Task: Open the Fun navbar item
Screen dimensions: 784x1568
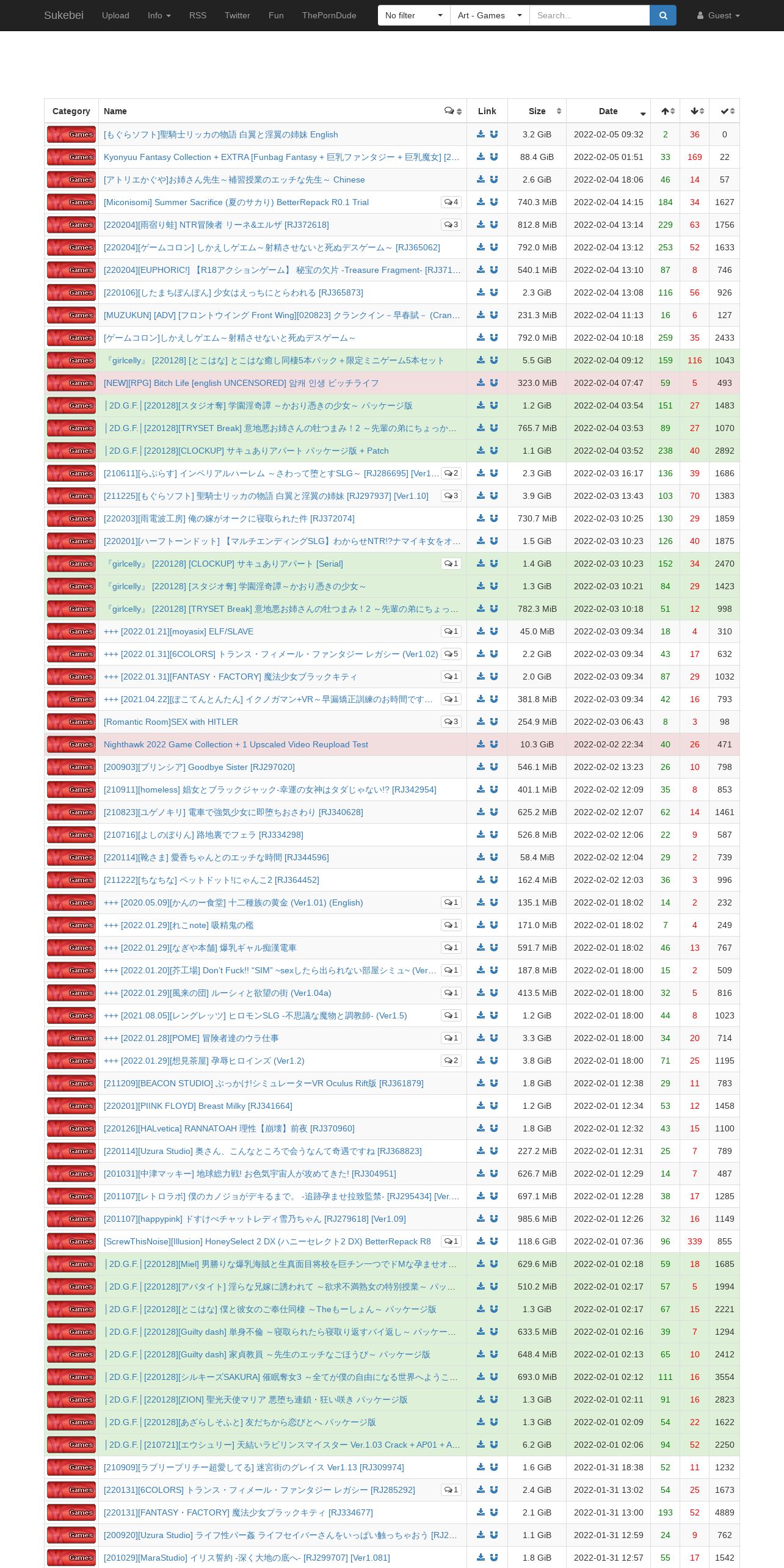Action: click(x=276, y=15)
